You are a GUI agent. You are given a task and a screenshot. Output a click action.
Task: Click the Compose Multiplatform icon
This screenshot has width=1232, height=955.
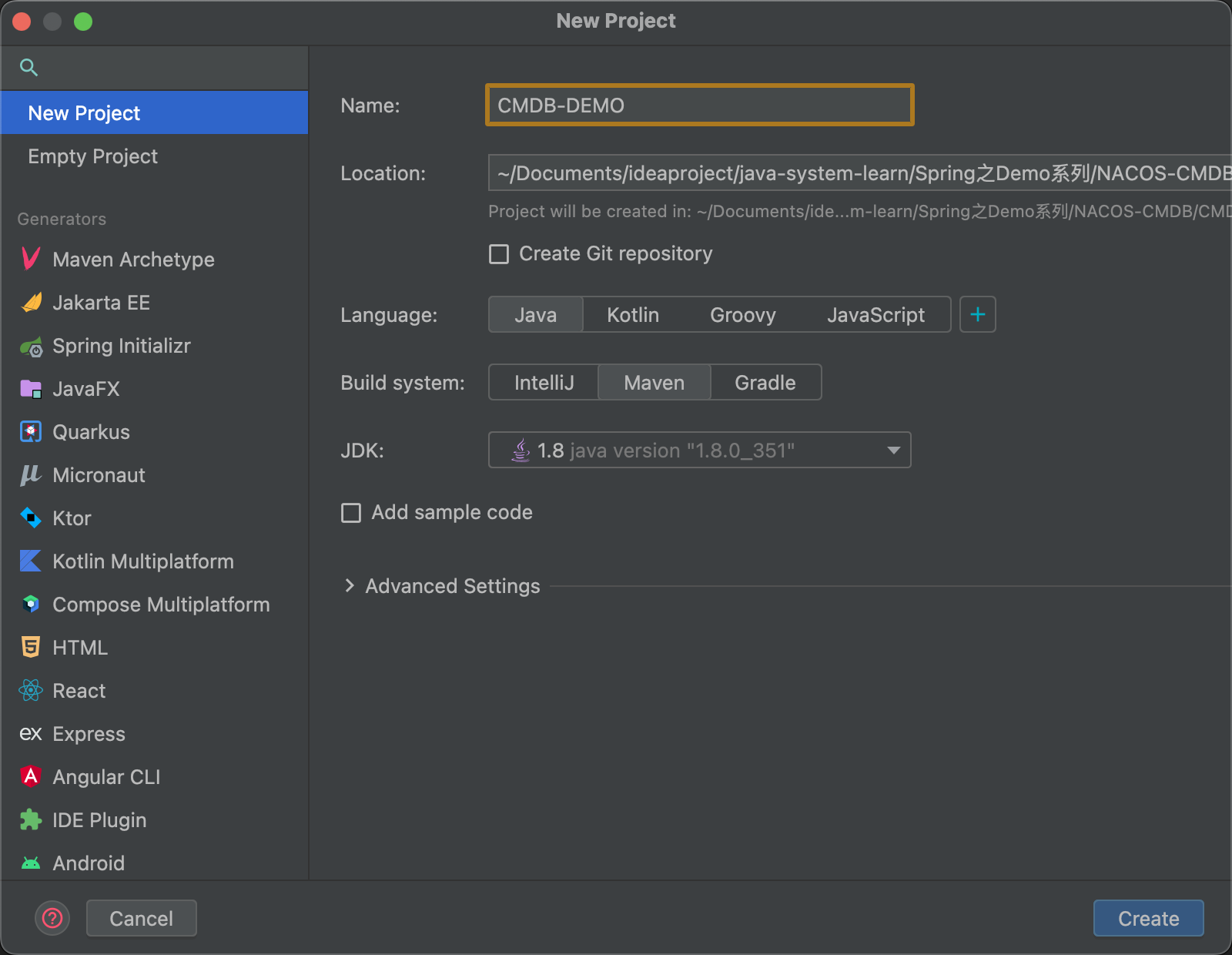[31, 605]
